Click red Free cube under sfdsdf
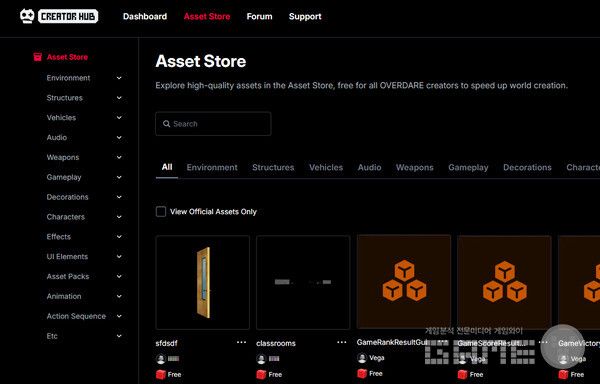 (161, 374)
